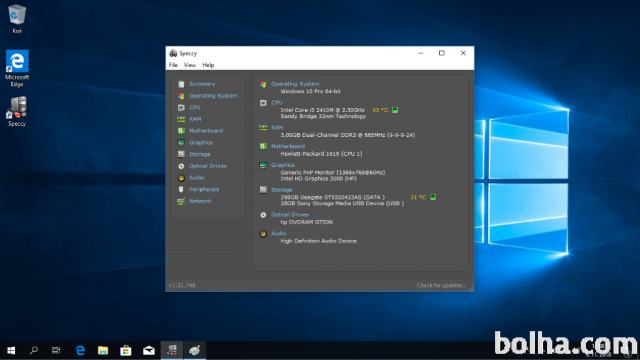Click the Speccy version number in status bar
Screen dimensions: 640x360
tap(182, 285)
